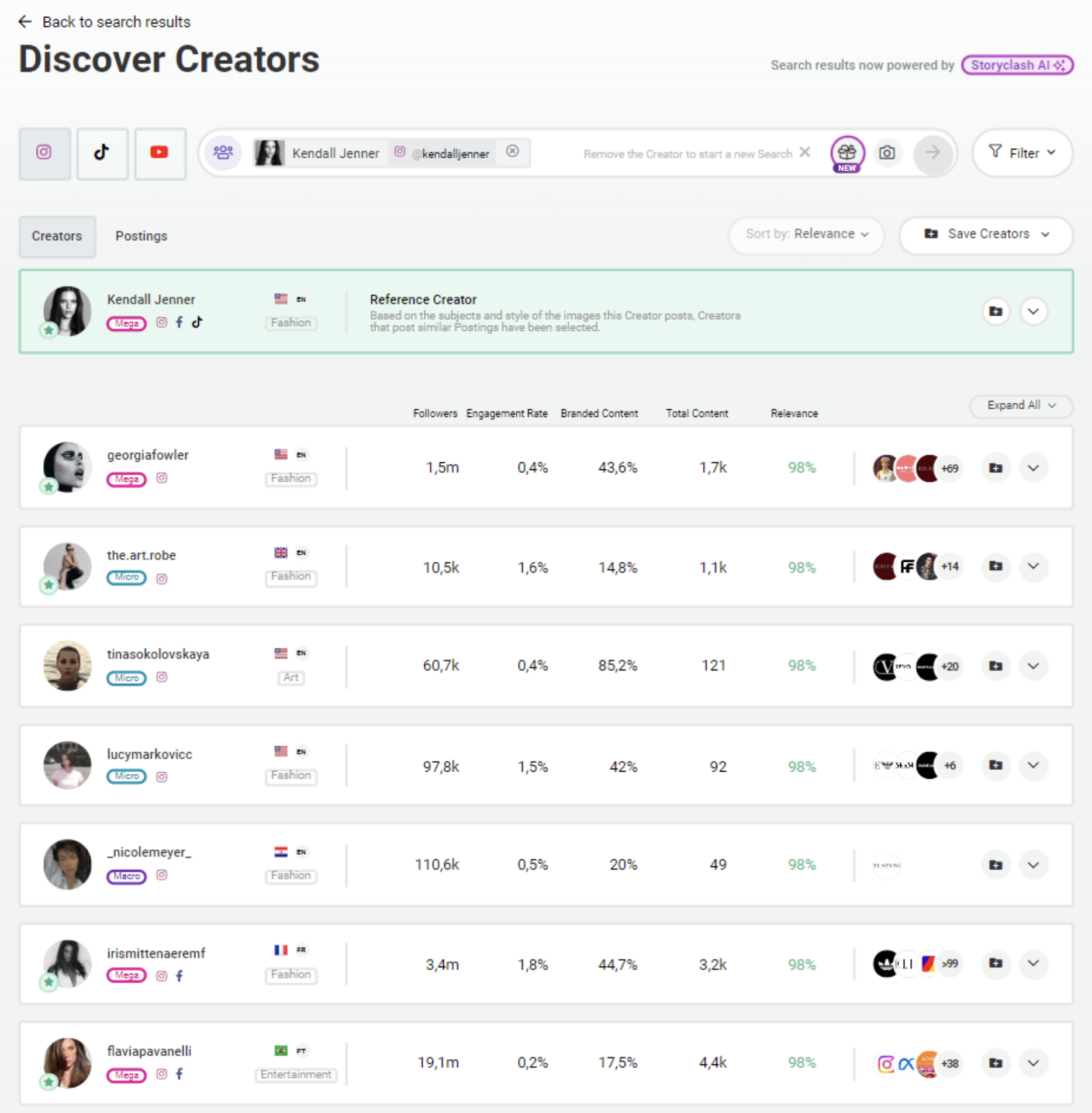The width and height of the screenshot is (1092, 1113).
Task: Open image search via the camera icon
Action: click(x=887, y=153)
